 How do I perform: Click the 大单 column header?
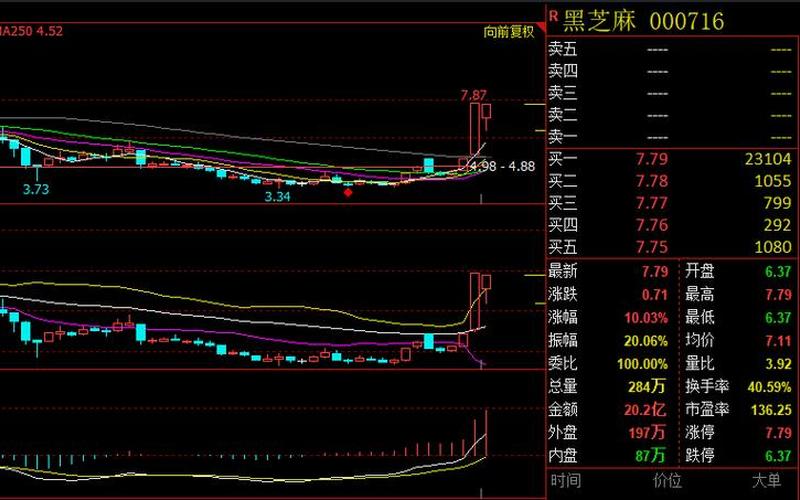pos(767,481)
